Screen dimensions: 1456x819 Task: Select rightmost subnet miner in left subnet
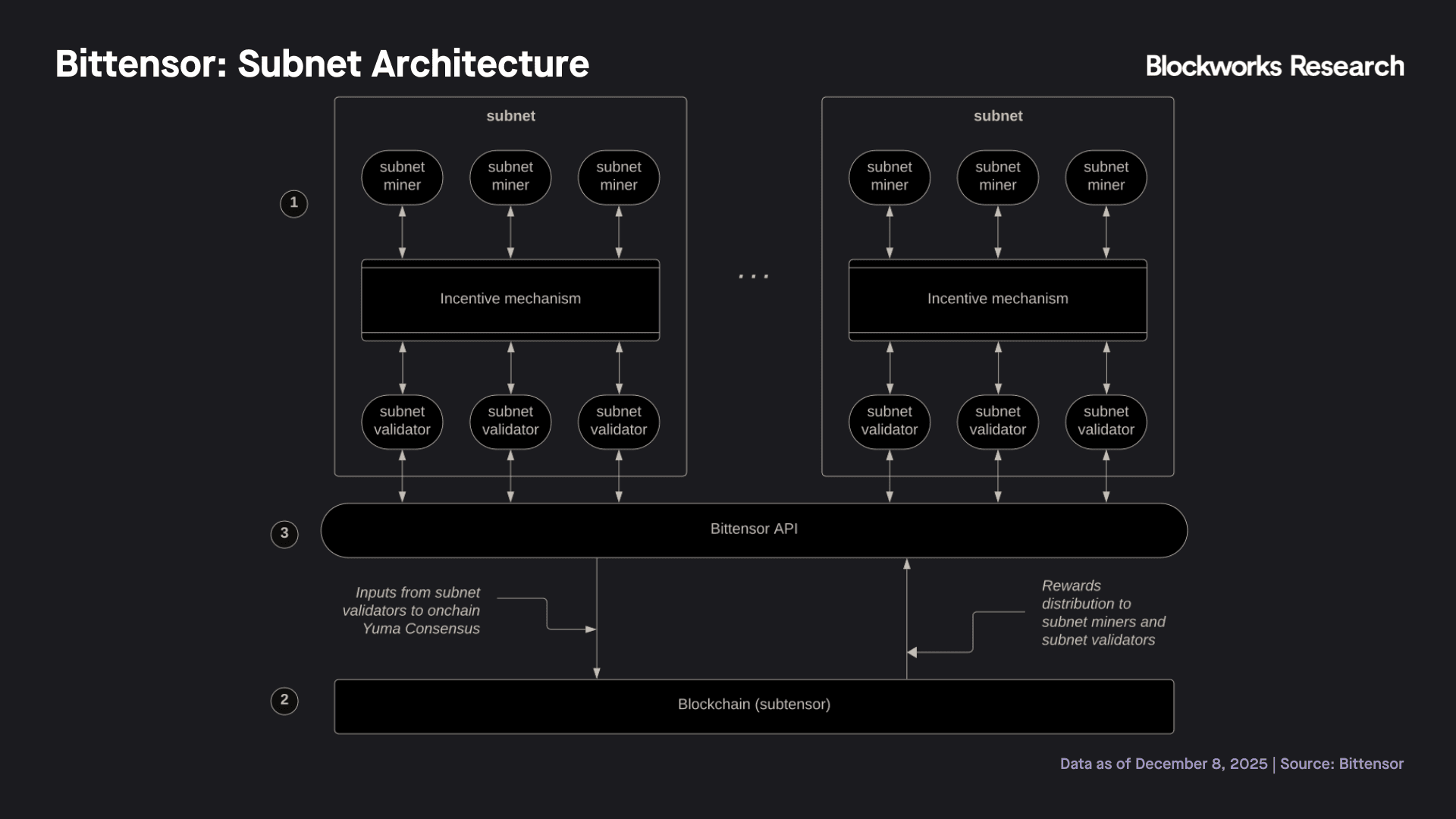click(619, 177)
